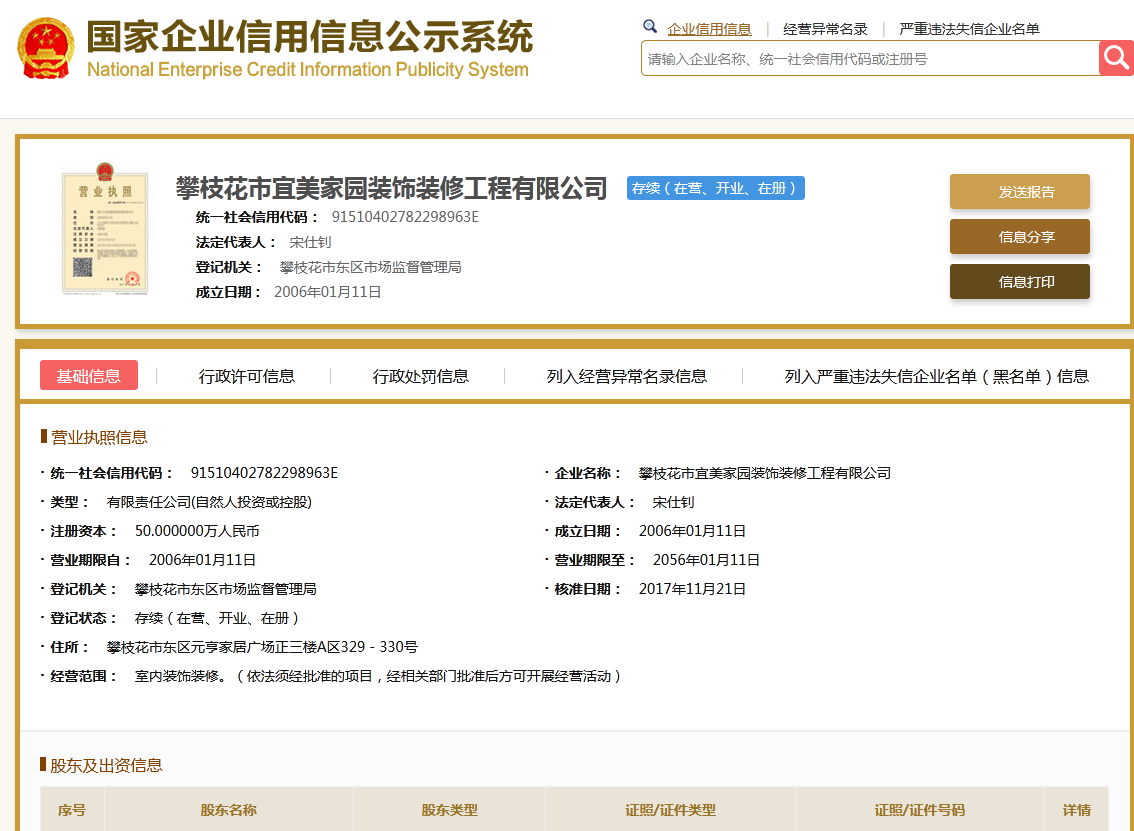Click the 存续（在营、开业、在册） status badge
The width and height of the screenshot is (1134, 831).
point(716,188)
